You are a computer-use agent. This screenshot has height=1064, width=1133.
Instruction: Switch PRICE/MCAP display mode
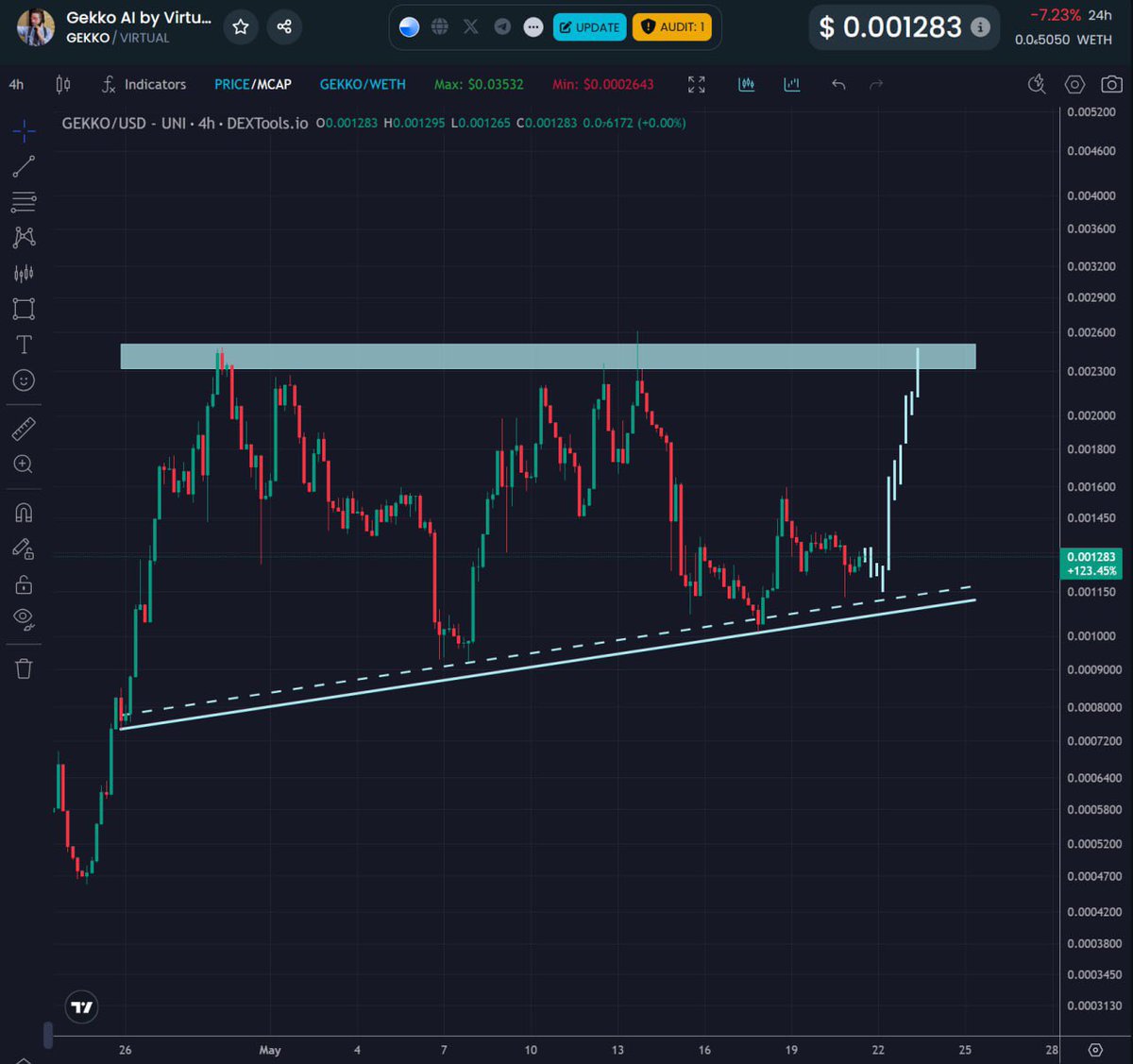coord(253,84)
